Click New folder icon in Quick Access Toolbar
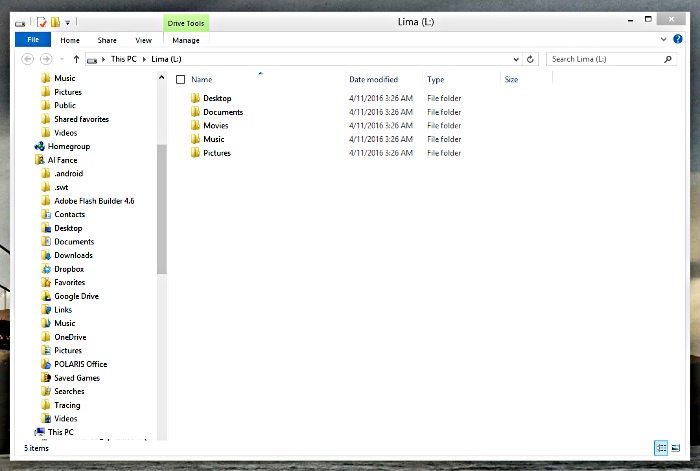Image resolution: width=700 pixels, height=471 pixels. pos(55,22)
